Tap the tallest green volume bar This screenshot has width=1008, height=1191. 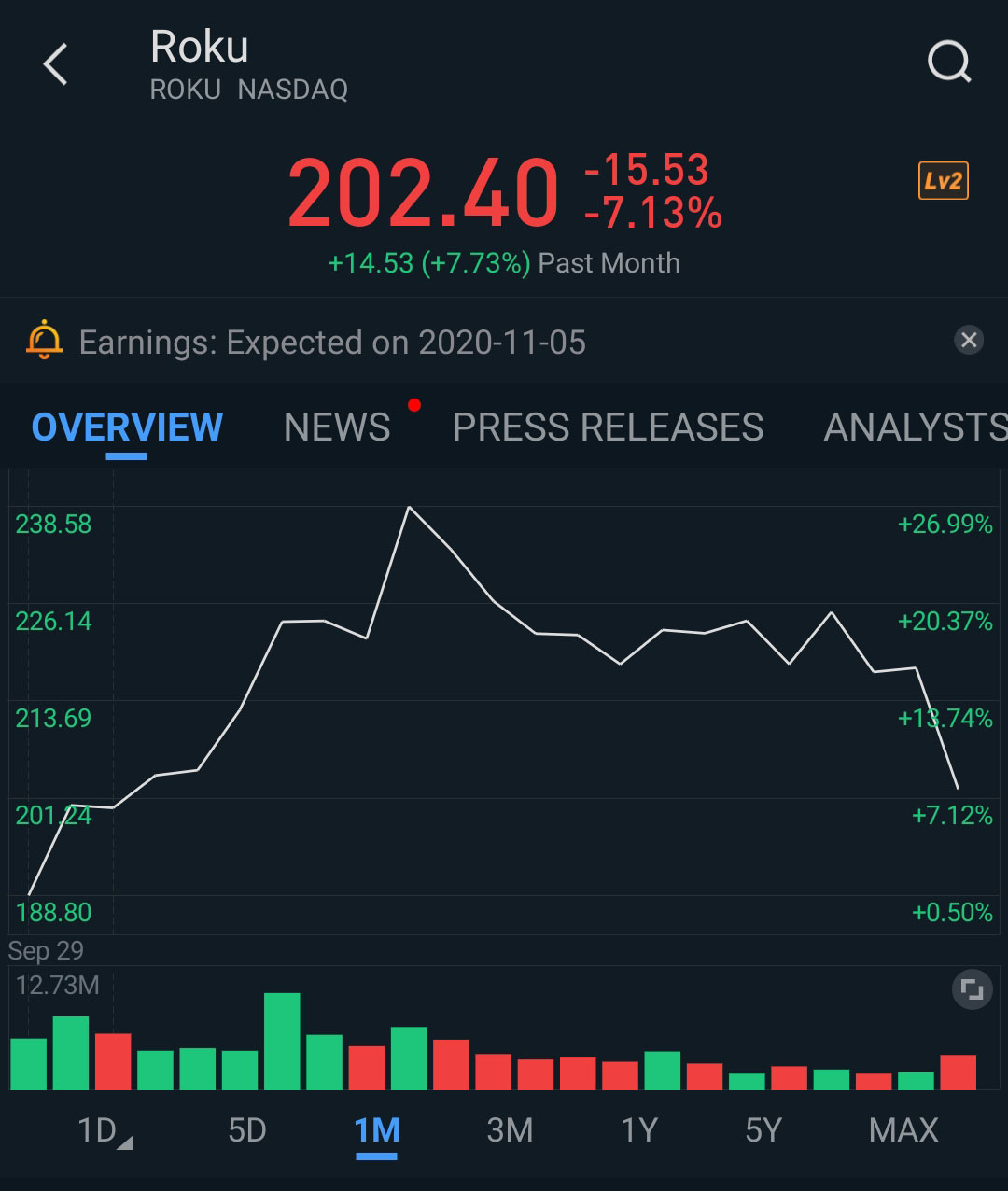click(282, 1041)
